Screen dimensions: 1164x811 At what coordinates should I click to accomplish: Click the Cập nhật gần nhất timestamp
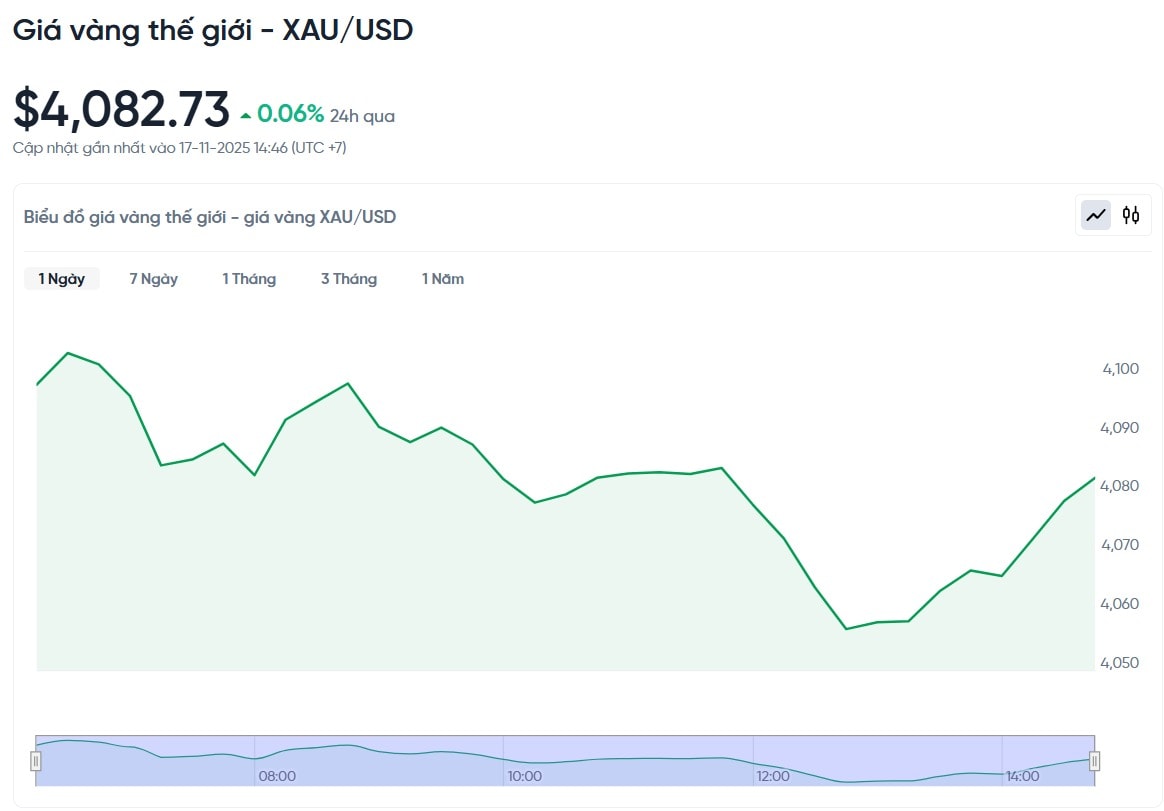click(180, 148)
